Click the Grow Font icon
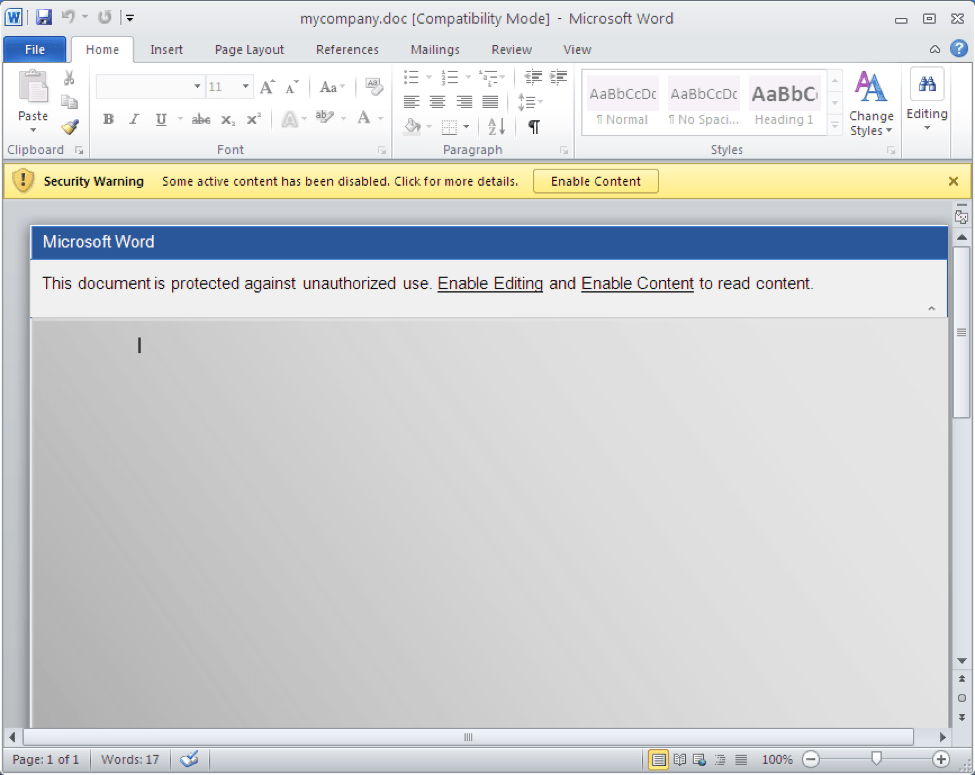 (267, 87)
